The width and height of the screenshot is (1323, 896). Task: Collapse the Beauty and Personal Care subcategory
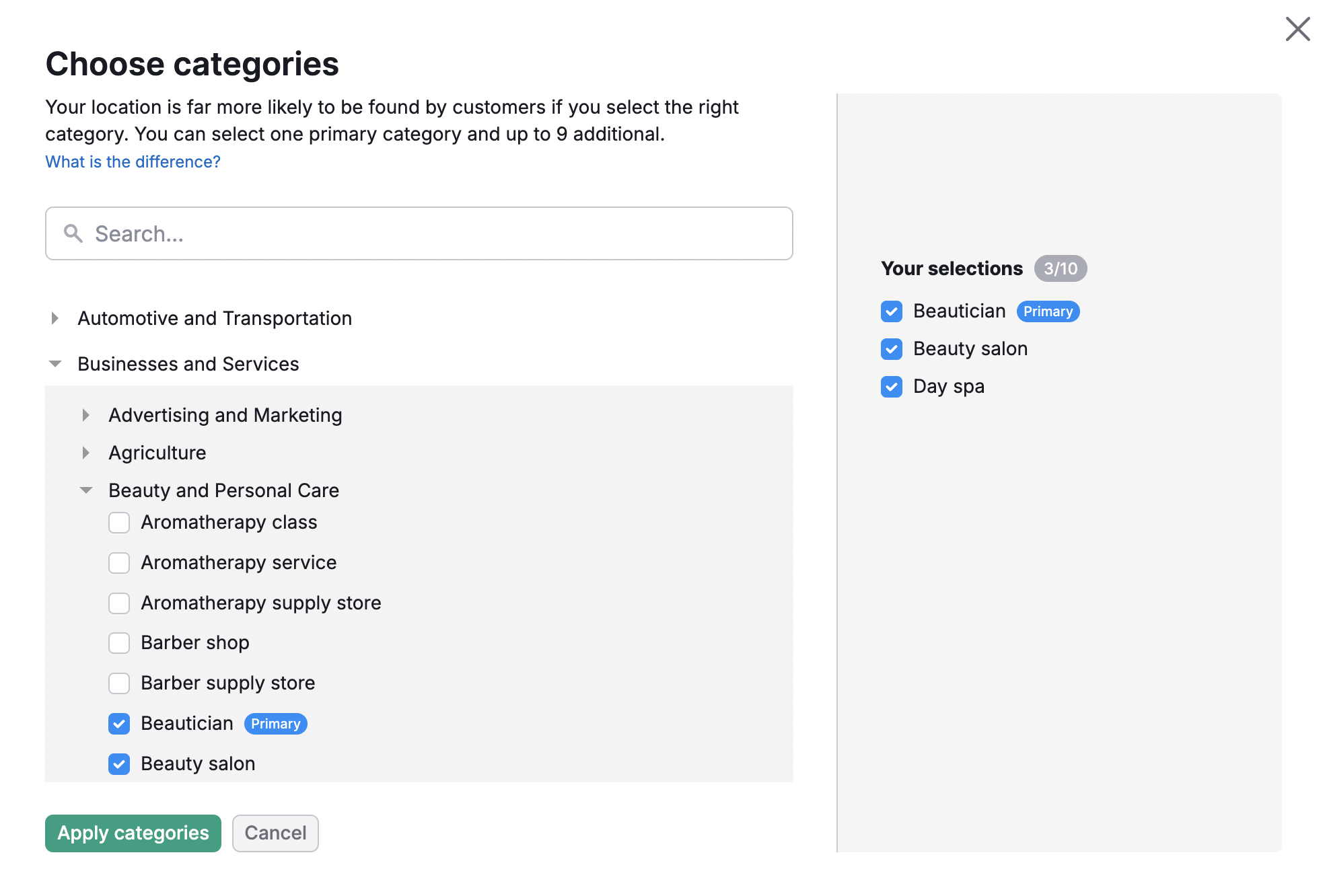(x=86, y=490)
